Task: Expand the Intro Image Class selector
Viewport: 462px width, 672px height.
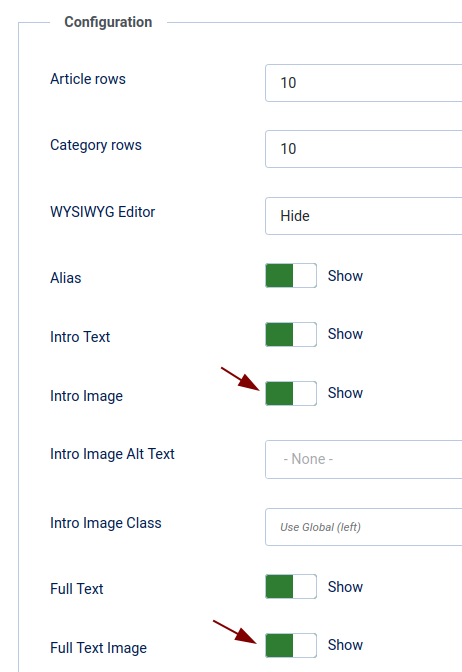Action: [363, 527]
